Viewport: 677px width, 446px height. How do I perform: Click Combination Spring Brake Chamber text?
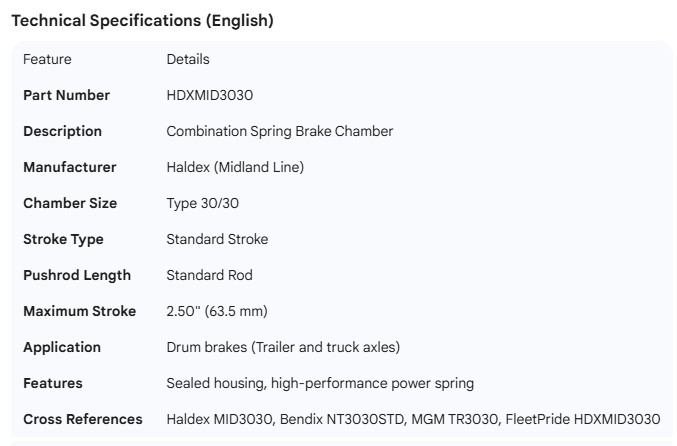279,131
